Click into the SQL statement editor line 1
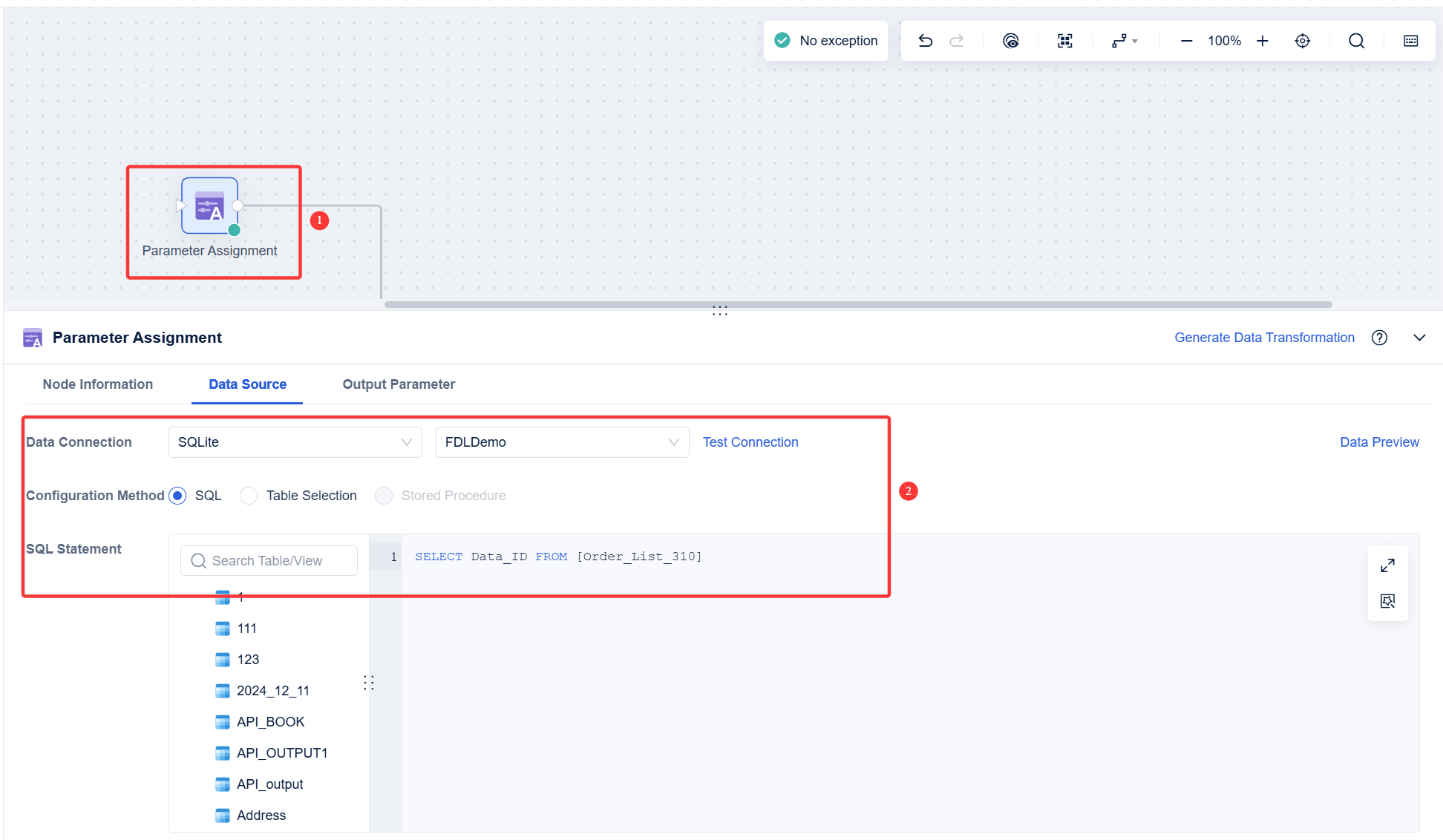 (558, 557)
